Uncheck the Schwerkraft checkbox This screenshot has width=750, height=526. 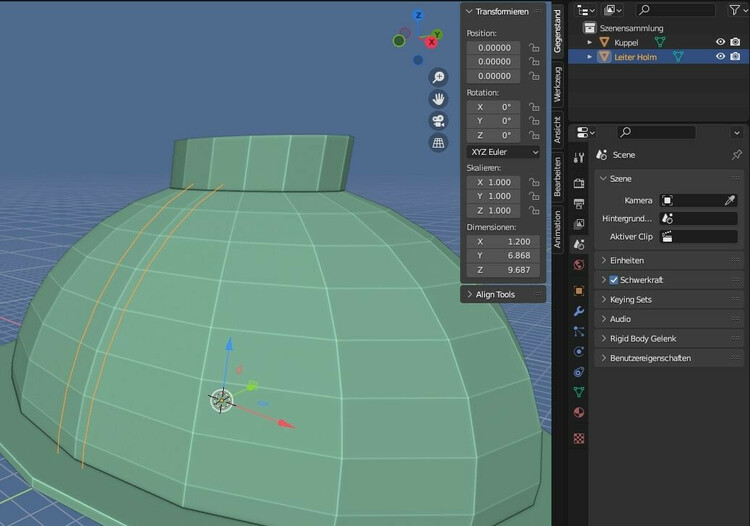tap(614, 280)
